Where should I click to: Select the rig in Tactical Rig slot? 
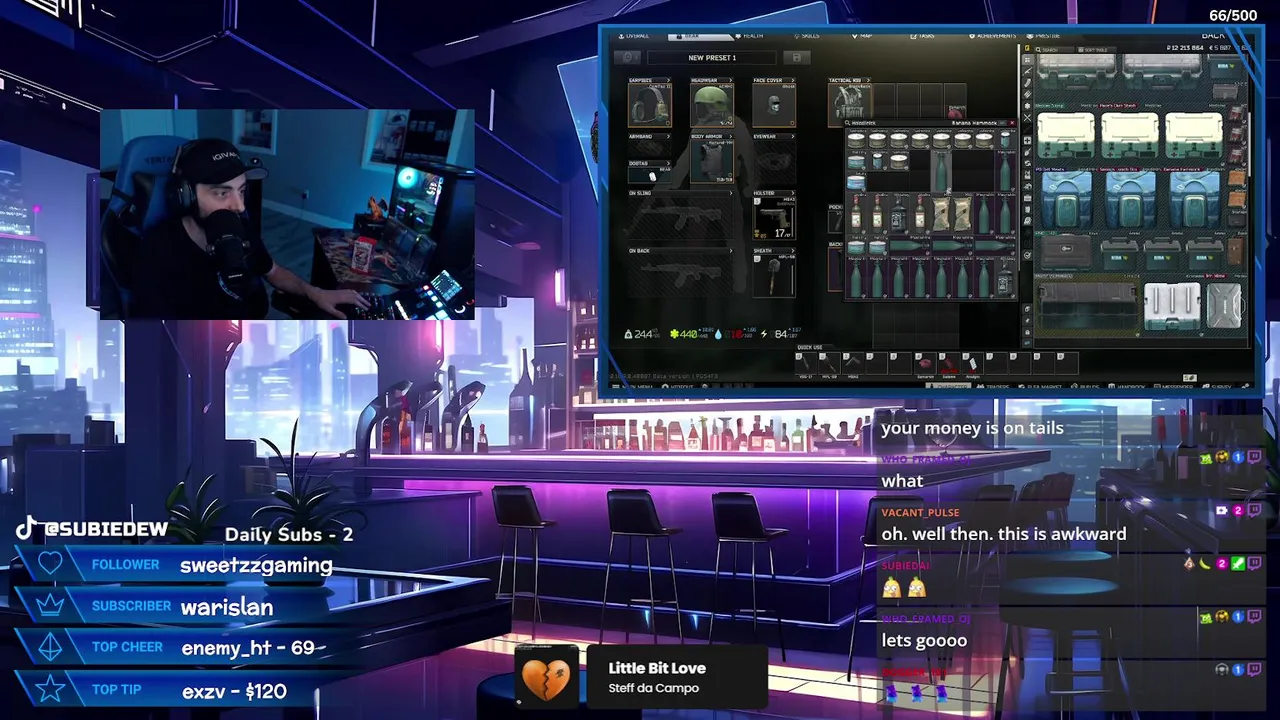[850, 105]
